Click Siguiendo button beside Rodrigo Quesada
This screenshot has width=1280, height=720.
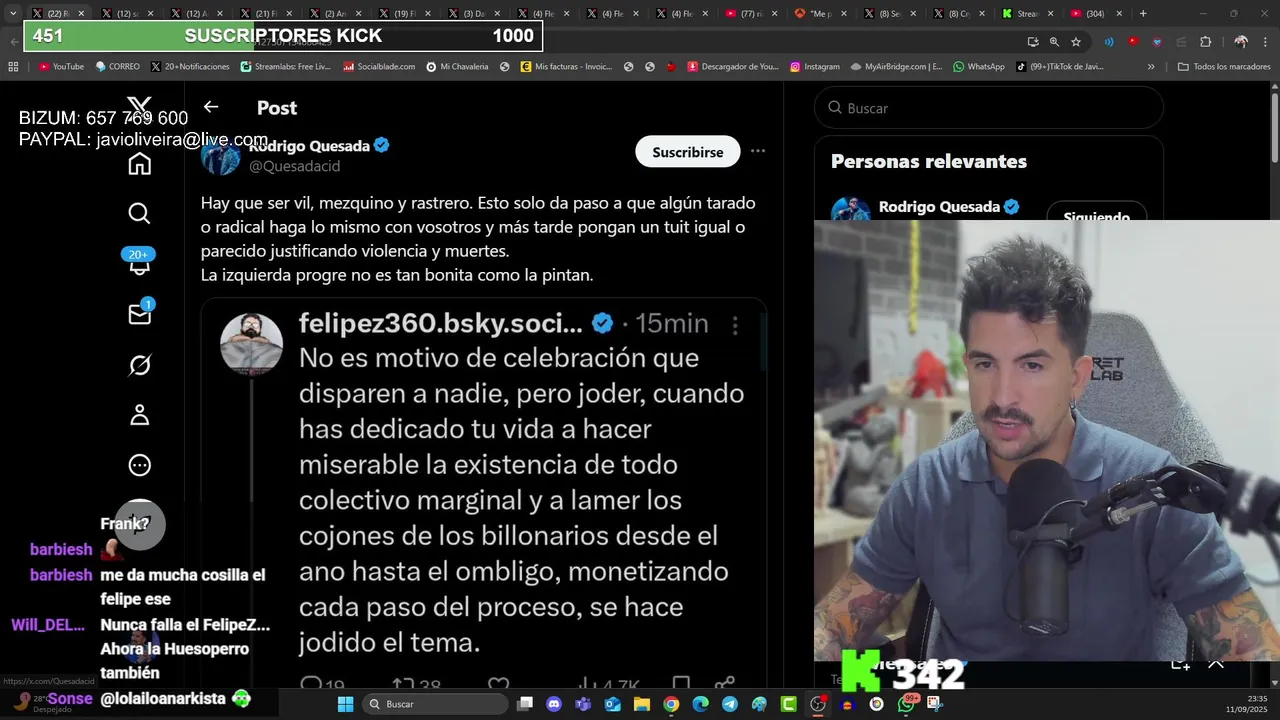click(x=1096, y=214)
